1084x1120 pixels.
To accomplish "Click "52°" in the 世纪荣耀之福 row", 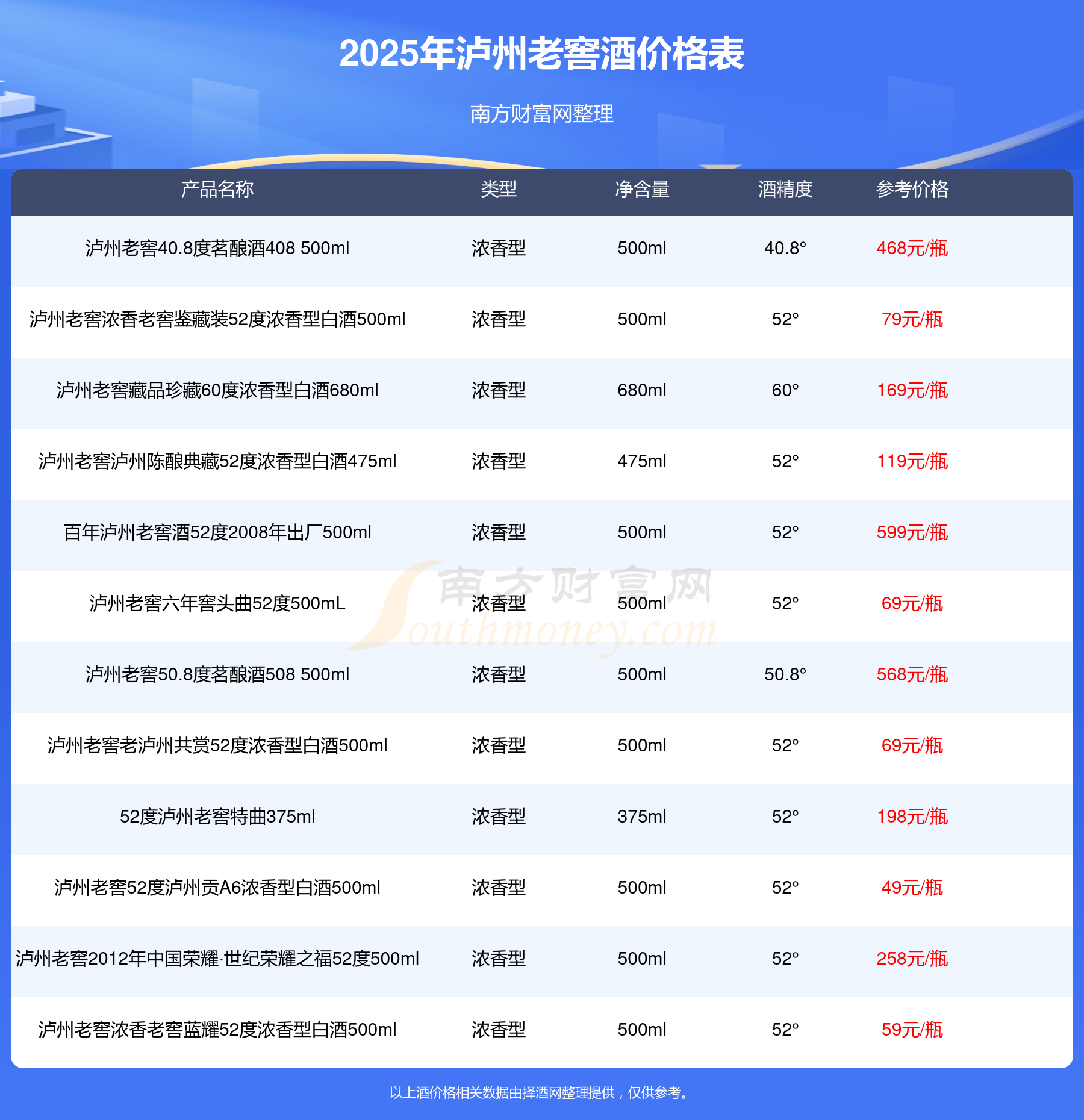I will (x=785, y=959).
